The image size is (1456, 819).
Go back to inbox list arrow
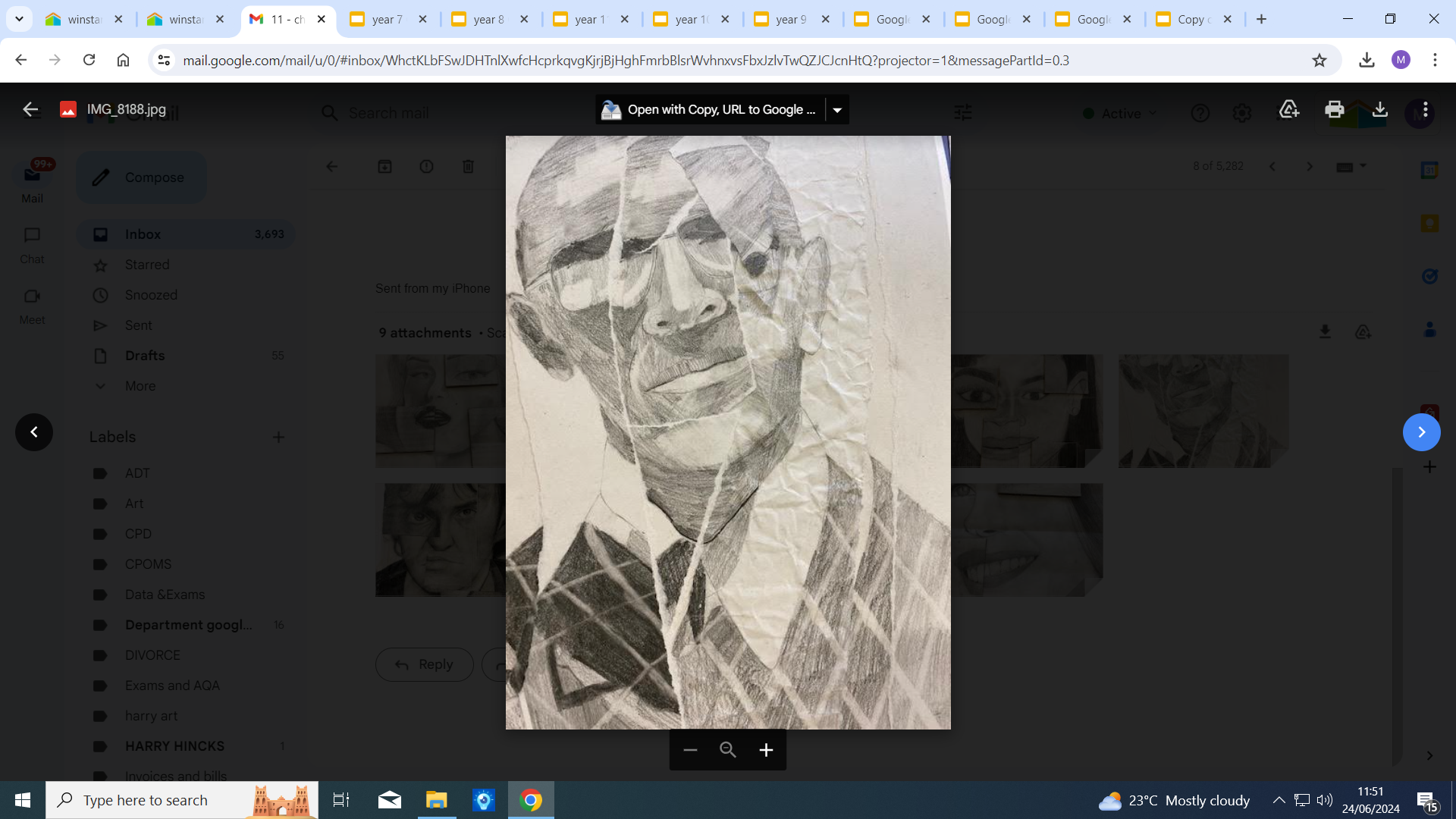(332, 166)
